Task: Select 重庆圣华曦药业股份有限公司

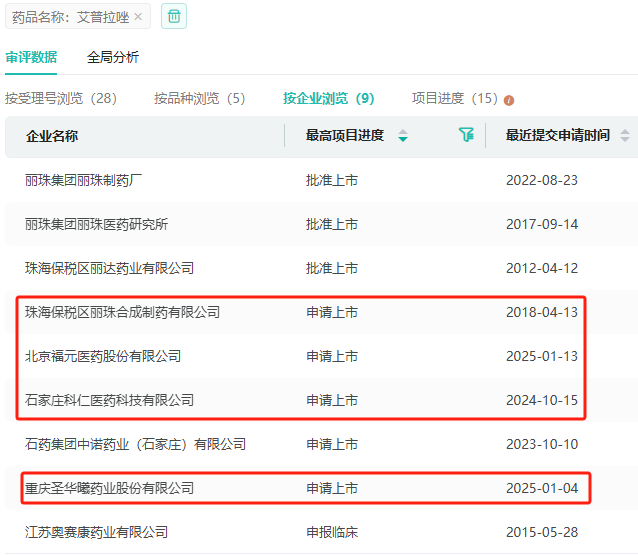Action: coord(109,488)
